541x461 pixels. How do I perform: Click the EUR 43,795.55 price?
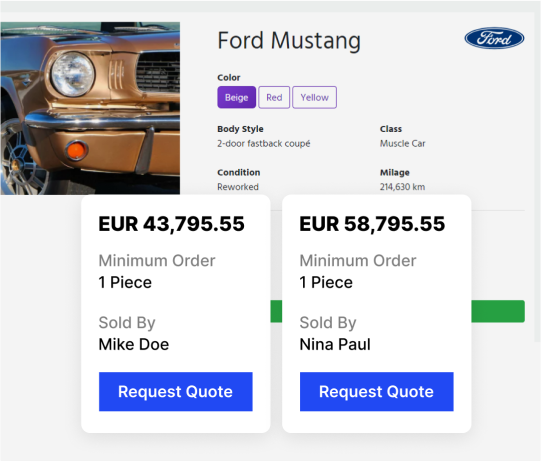pos(171,224)
